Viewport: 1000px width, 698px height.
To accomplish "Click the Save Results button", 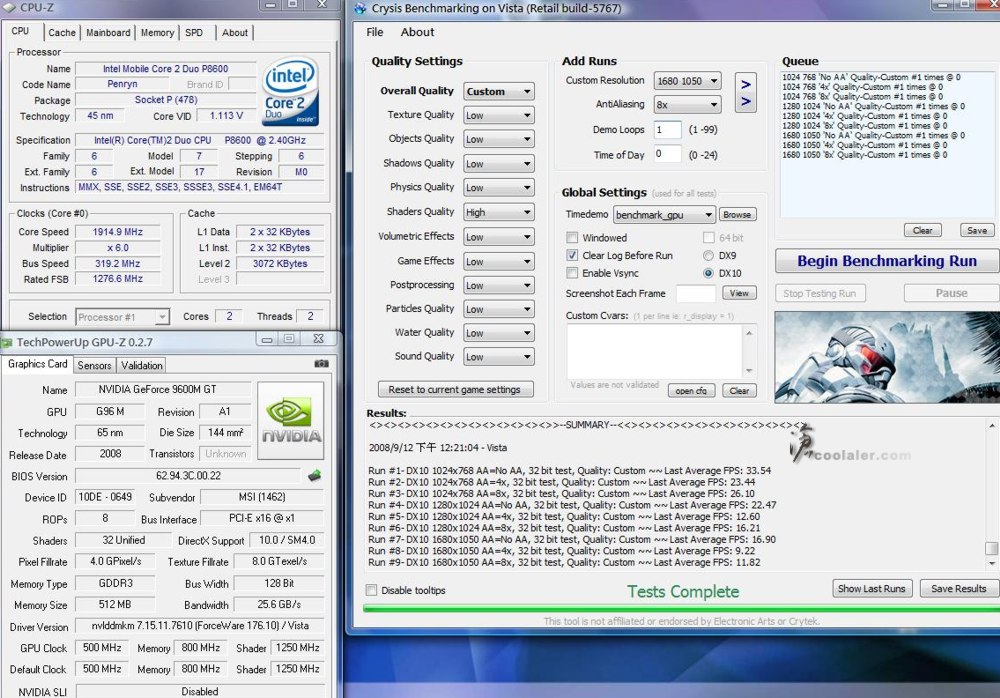I will pyautogui.click(x=959, y=588).
